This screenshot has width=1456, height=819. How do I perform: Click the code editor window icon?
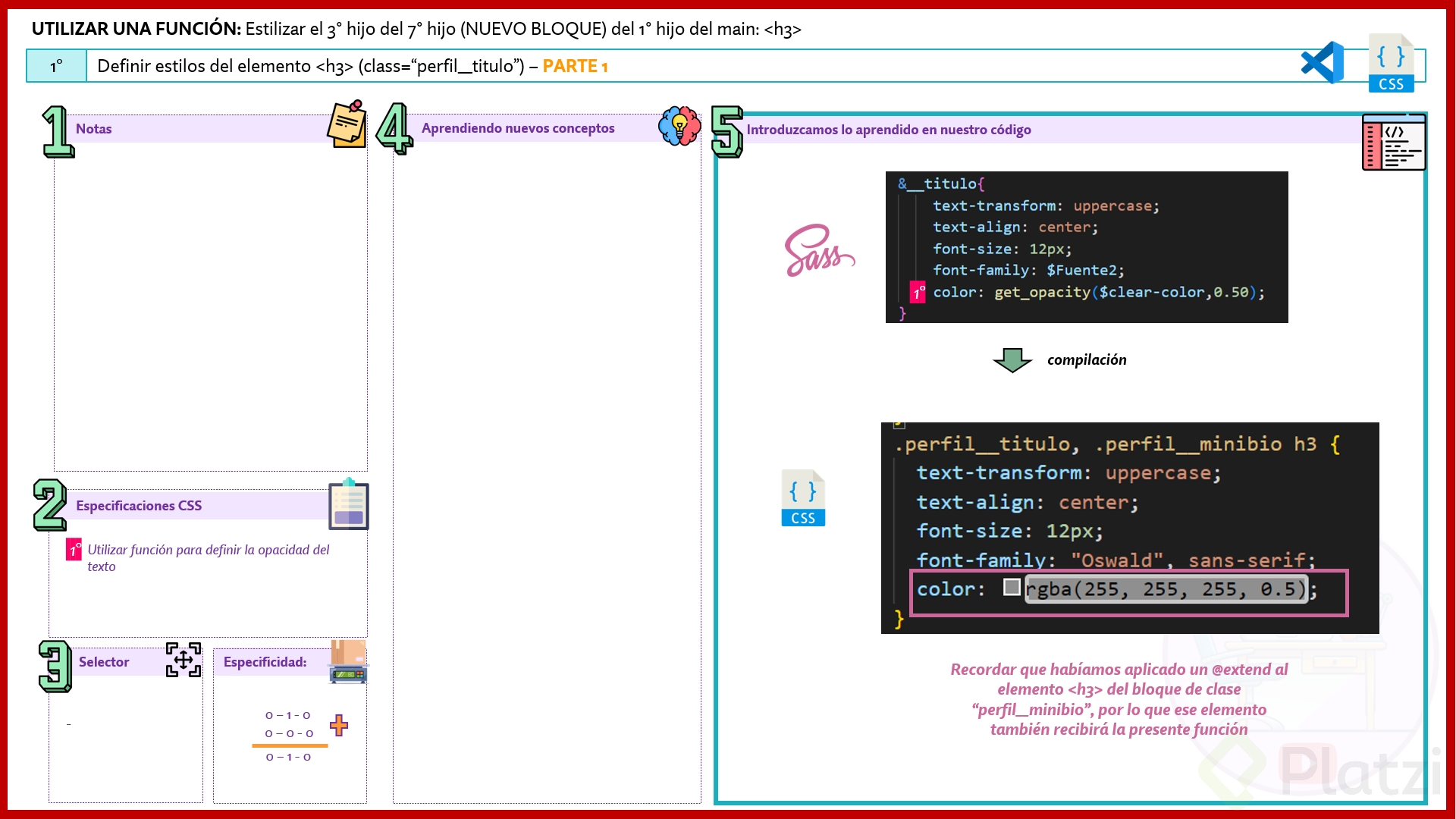pos(1394,143)
